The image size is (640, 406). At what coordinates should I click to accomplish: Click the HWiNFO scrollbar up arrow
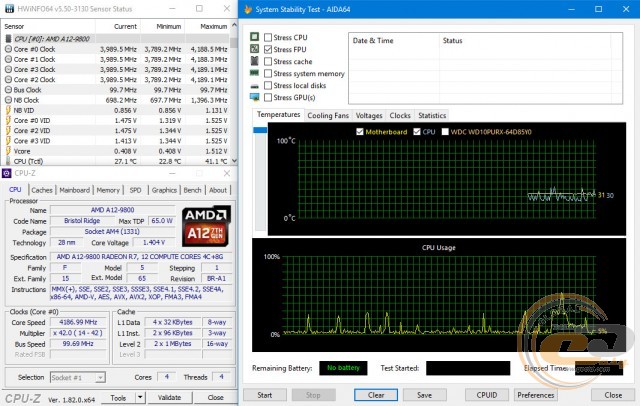(234, 25)
